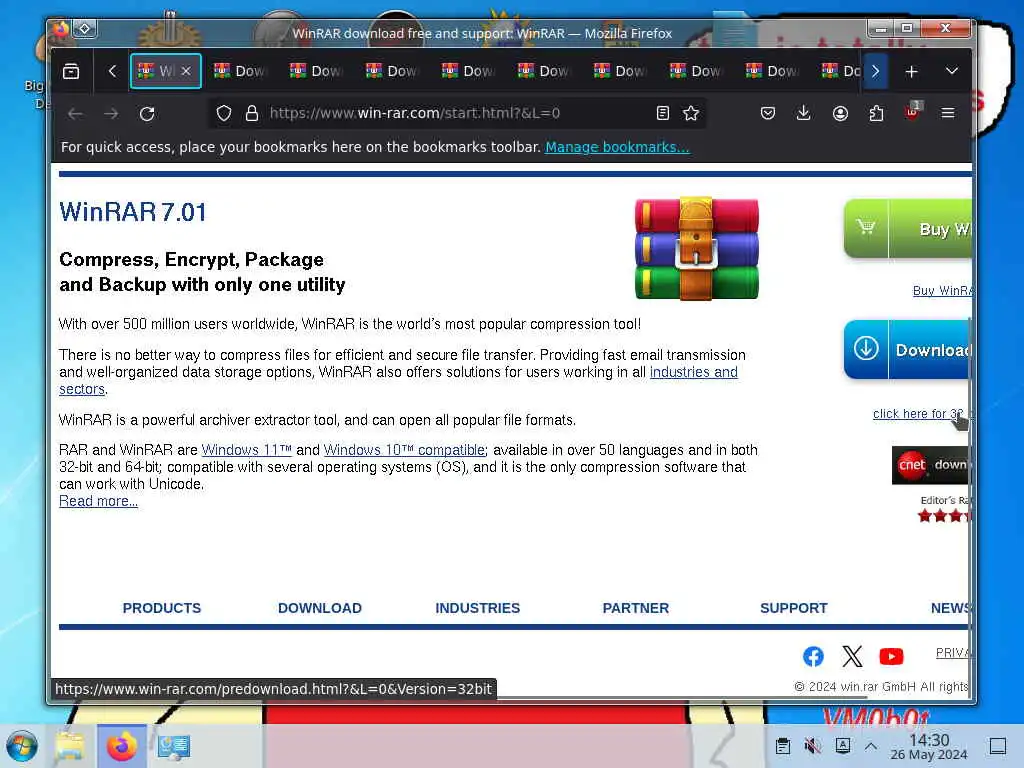
Task: Click the clipboard tray icon
Action: 782,746
